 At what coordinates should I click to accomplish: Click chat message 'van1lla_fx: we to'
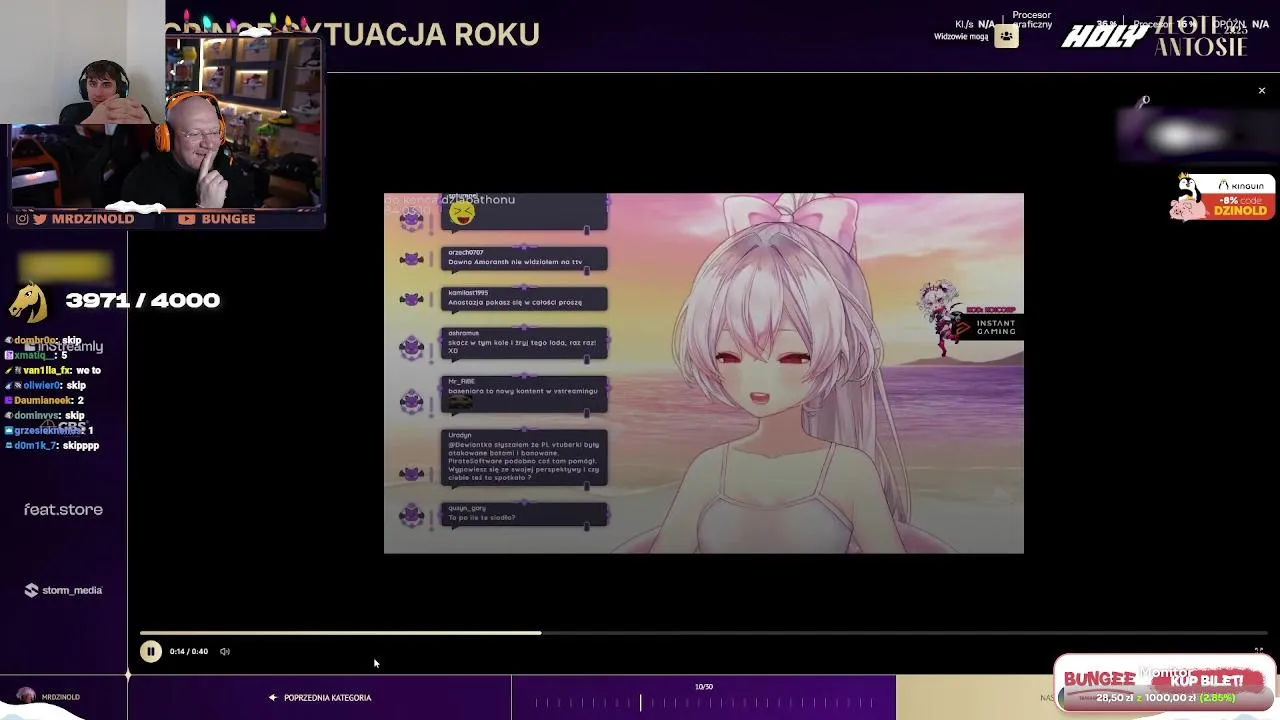[x=55, y=370]
